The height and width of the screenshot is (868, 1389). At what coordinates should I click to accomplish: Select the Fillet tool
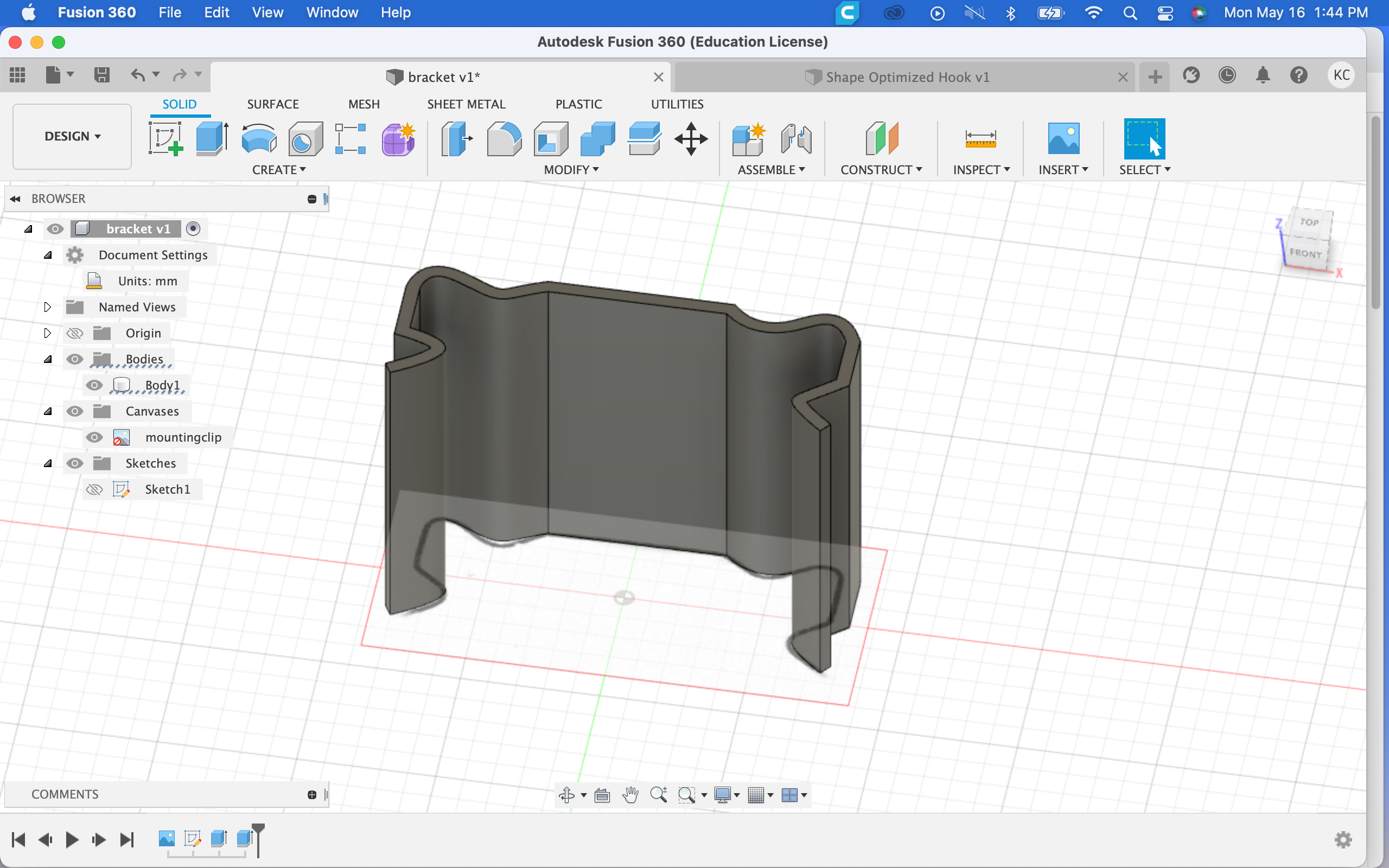(x=504, y=138)
